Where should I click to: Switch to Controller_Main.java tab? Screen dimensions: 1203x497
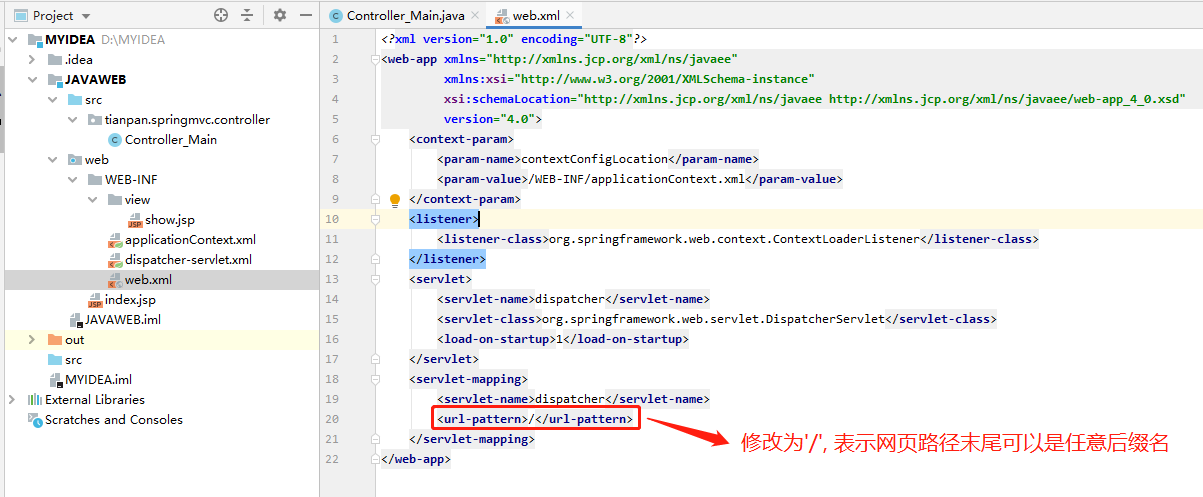405,15
